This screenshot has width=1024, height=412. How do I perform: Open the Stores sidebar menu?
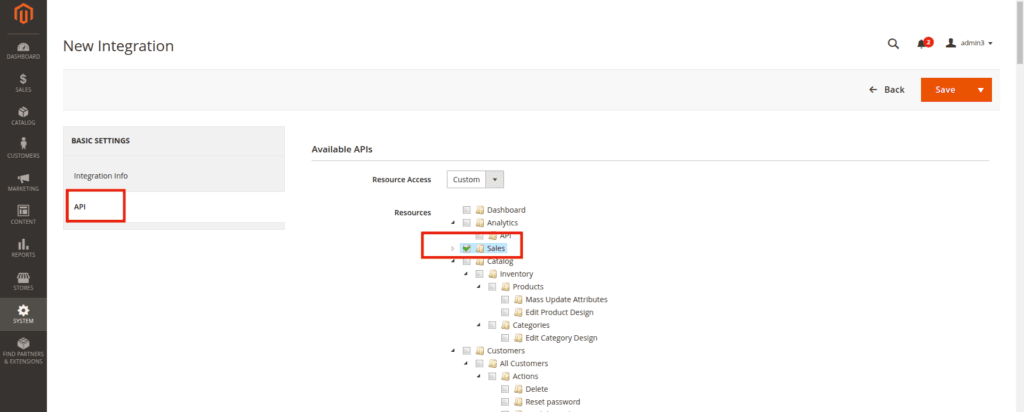pyautogui.click(x=23, y=281)
